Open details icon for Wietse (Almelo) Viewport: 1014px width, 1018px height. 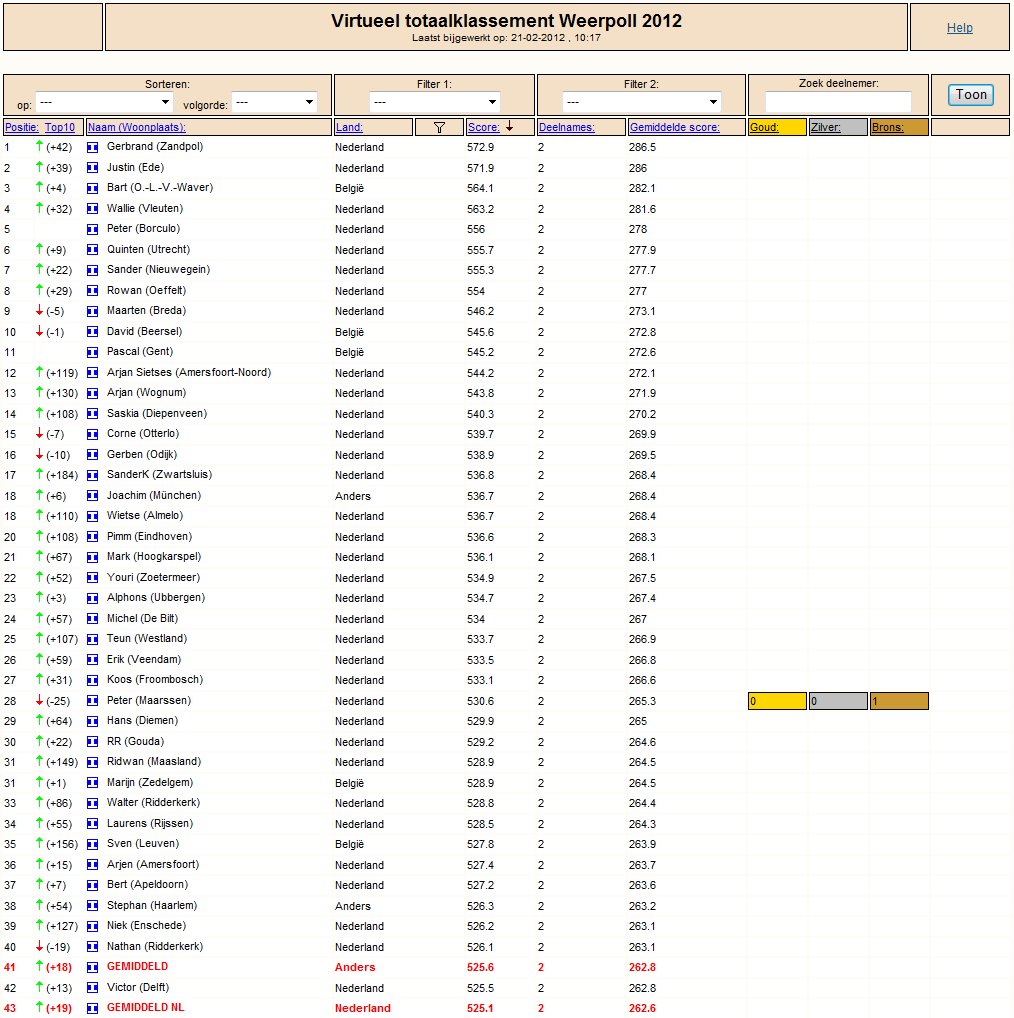pyautogui.click(x=93, y=516)
